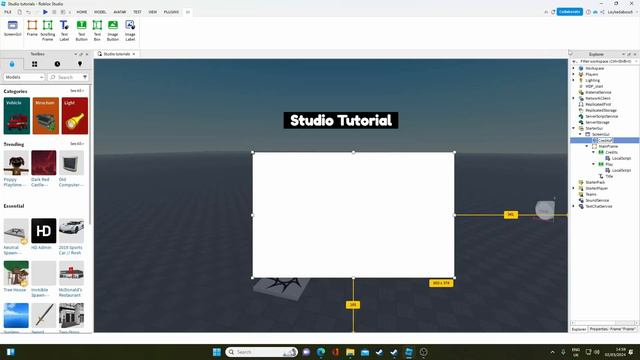The width and height of the screenshot is (640, 360).
Task: Create a new file from quick toolbar
Action: [19, 12]
